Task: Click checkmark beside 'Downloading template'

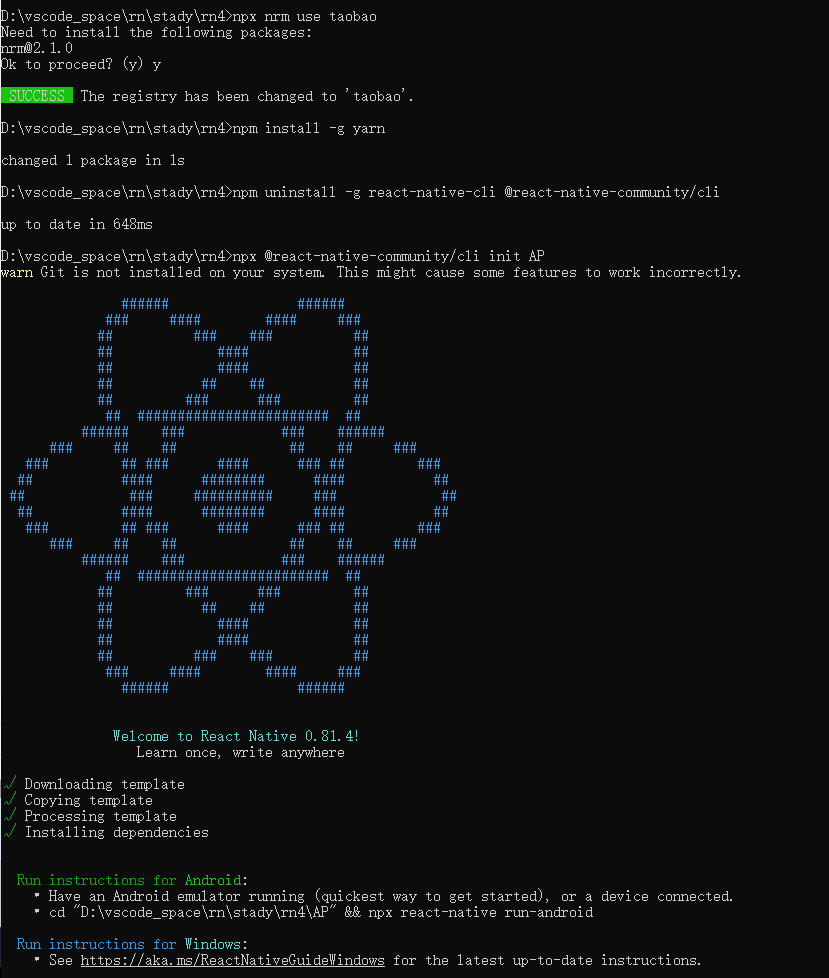Action: click(10, 783)
